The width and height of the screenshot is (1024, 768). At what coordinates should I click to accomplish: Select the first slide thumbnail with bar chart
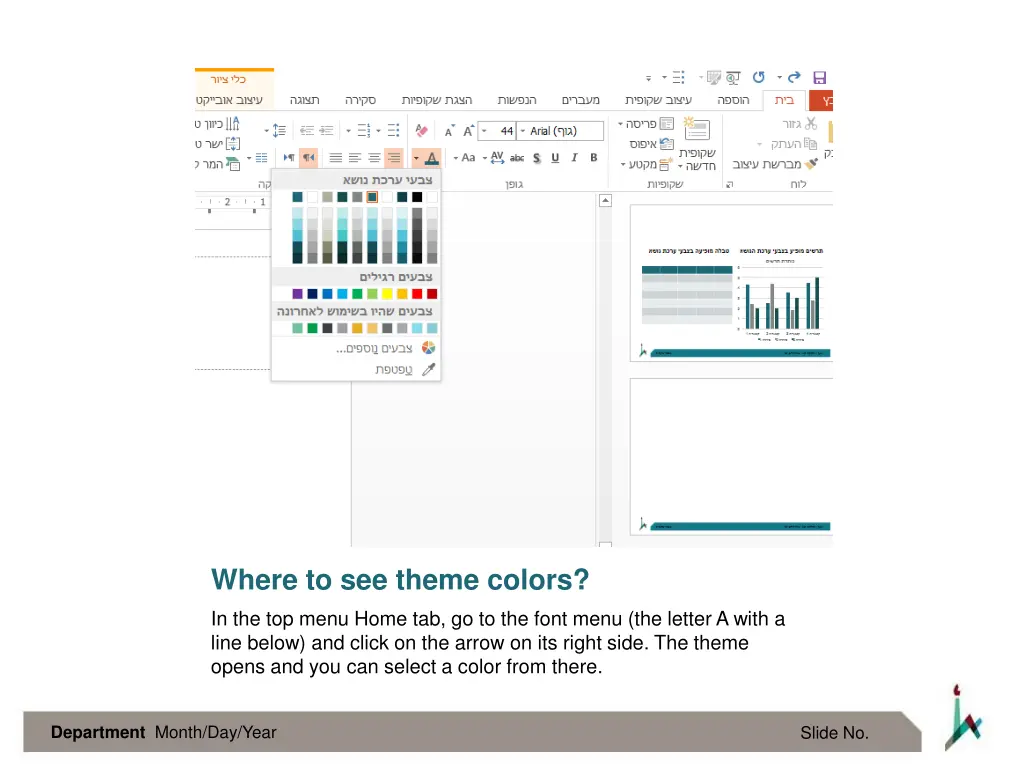[730, 283]
